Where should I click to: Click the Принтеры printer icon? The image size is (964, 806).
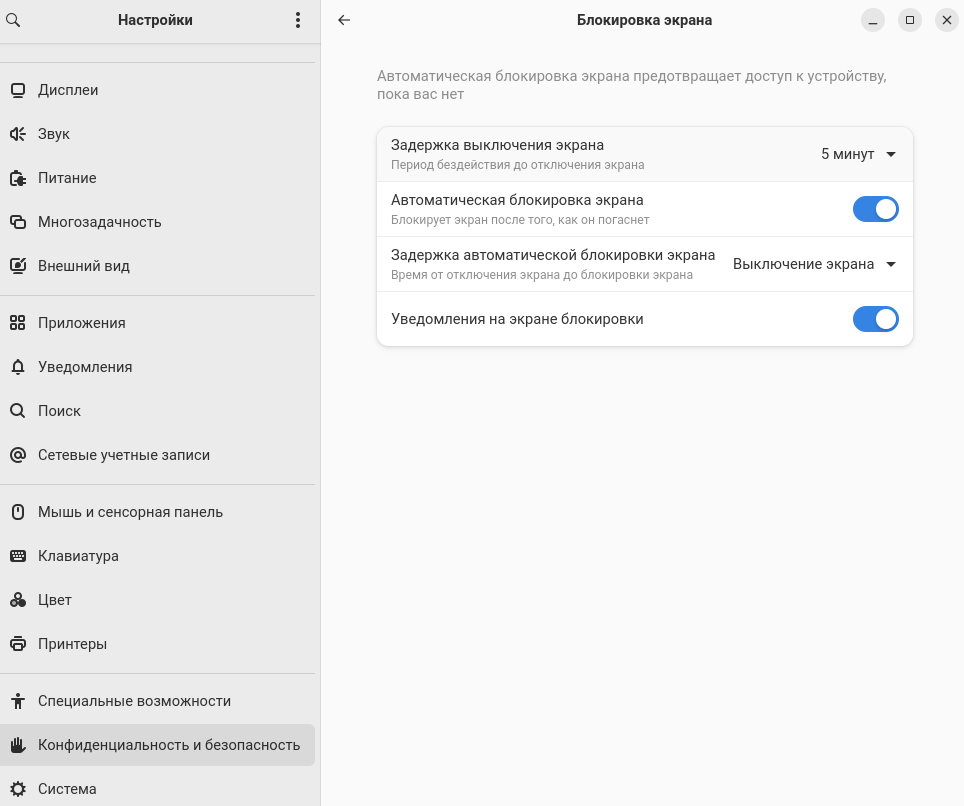[18, 644]
